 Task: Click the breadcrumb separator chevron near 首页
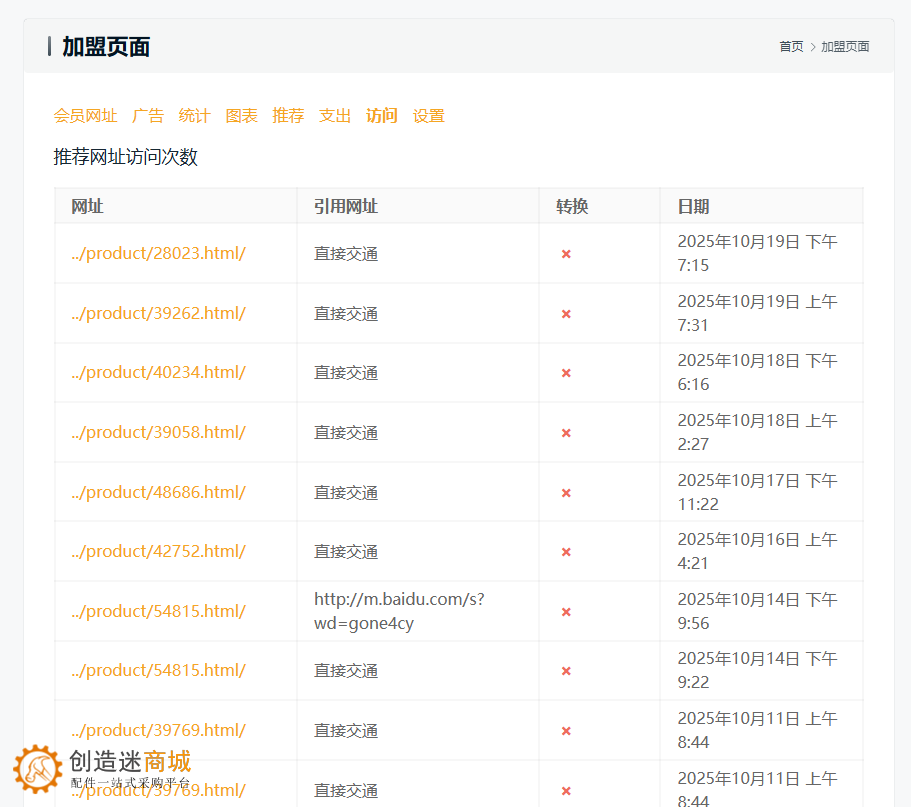(811, 45)
